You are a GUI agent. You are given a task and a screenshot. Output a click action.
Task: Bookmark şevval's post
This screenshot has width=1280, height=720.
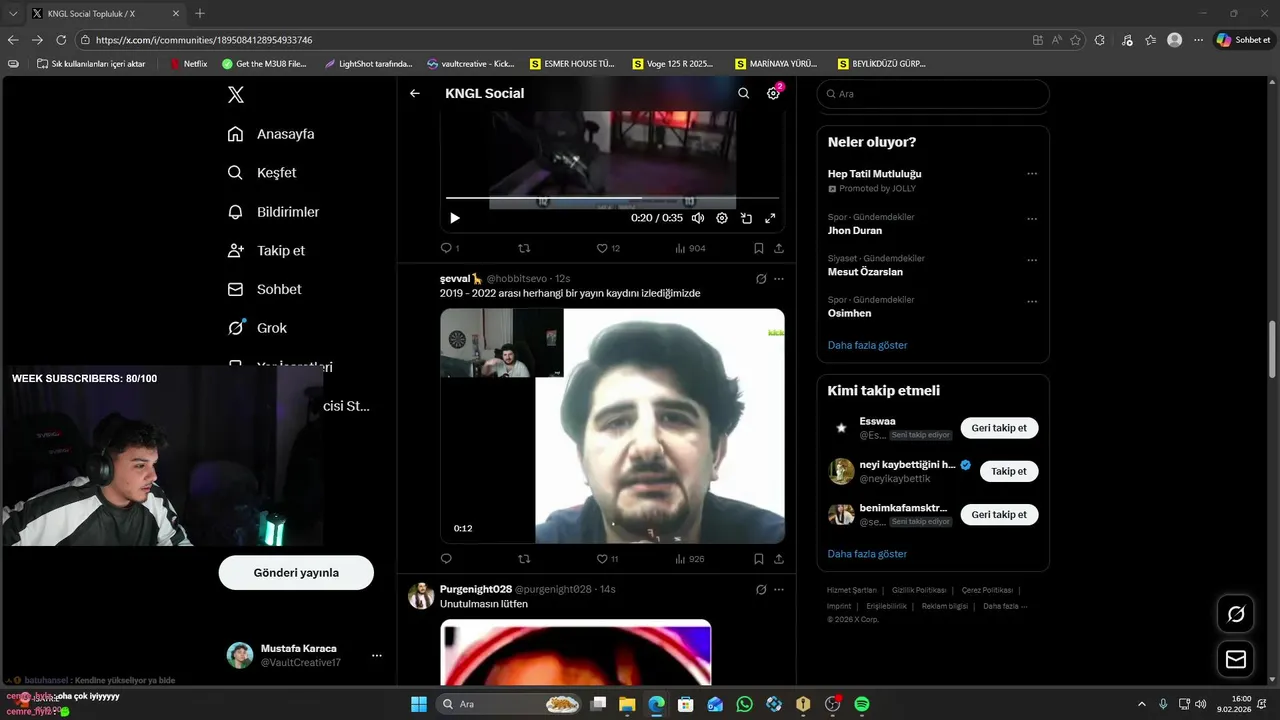click(758, 559)
